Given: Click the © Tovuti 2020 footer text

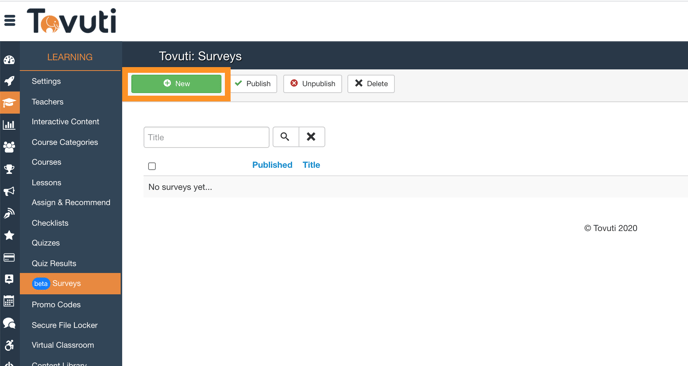Looking at the screenshot, I should click(x=610, y=228).
